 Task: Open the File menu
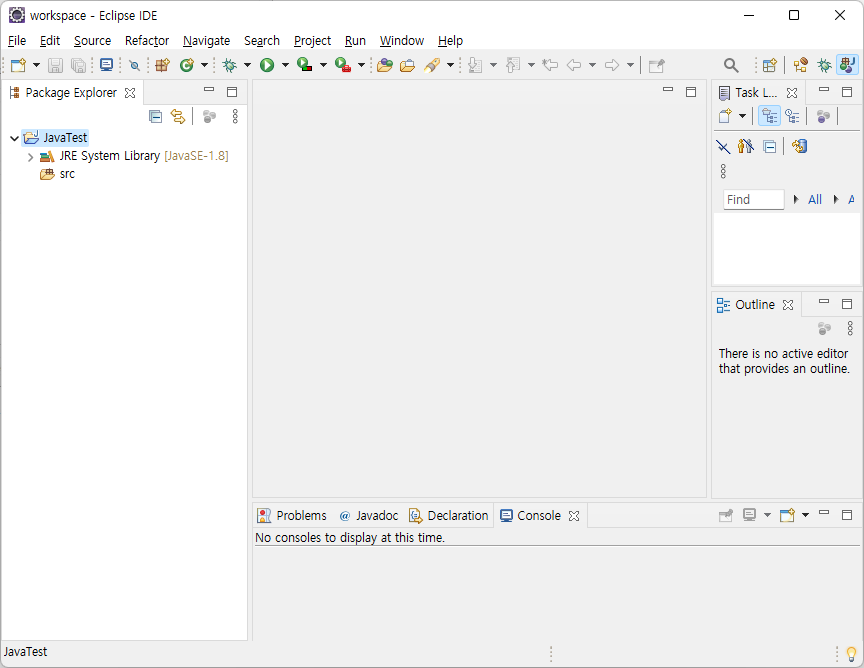coord(17,41)
